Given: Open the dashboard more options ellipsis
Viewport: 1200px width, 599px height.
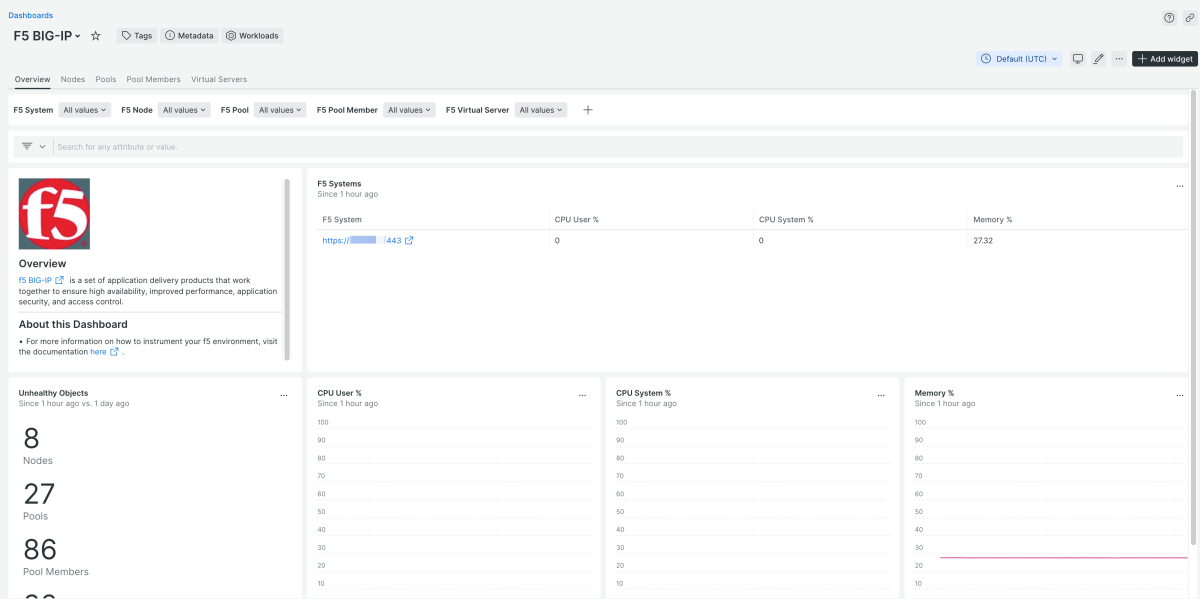Looking at the screenshot, I should coord(1119,59).
